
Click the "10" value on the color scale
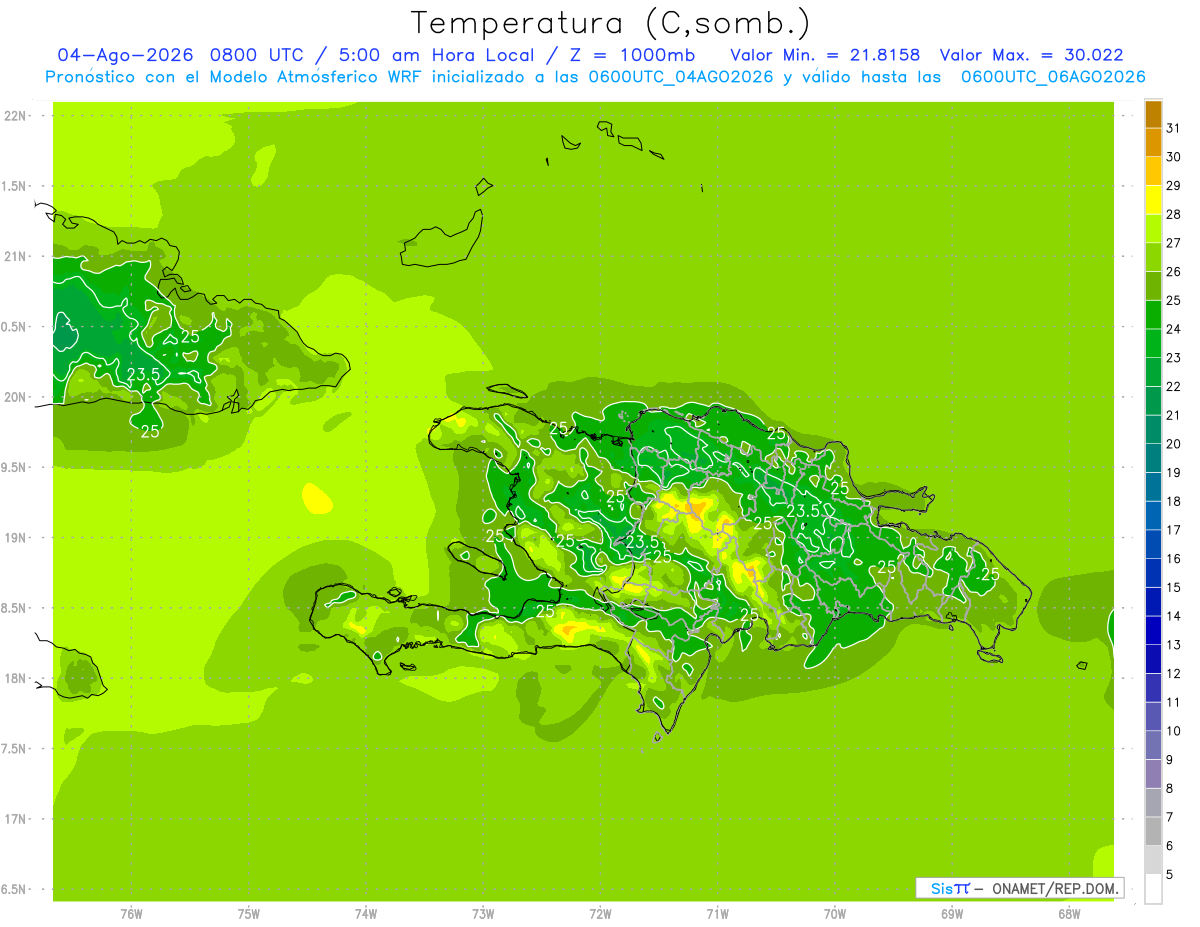click(1174, 731)
